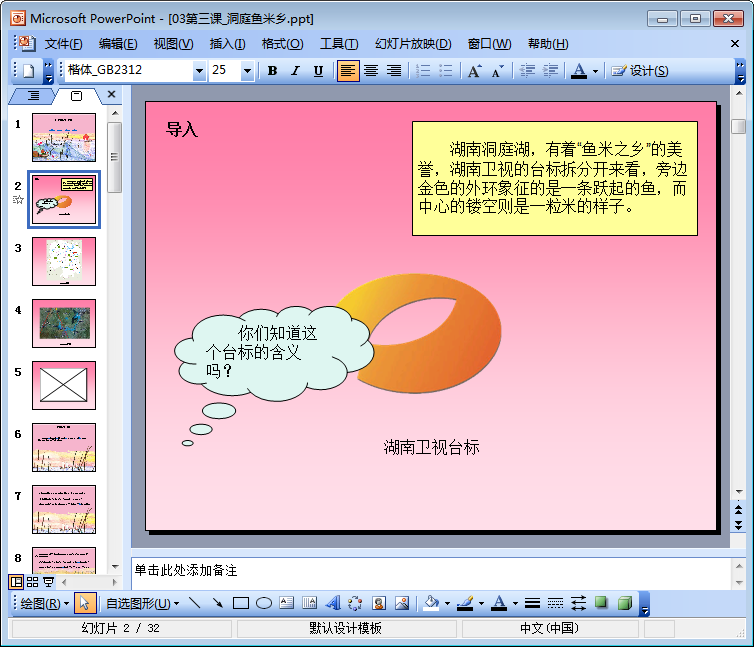Open the 工具(T) menu
This screenshot has height=647, width=754.
[x=339, y=44]
